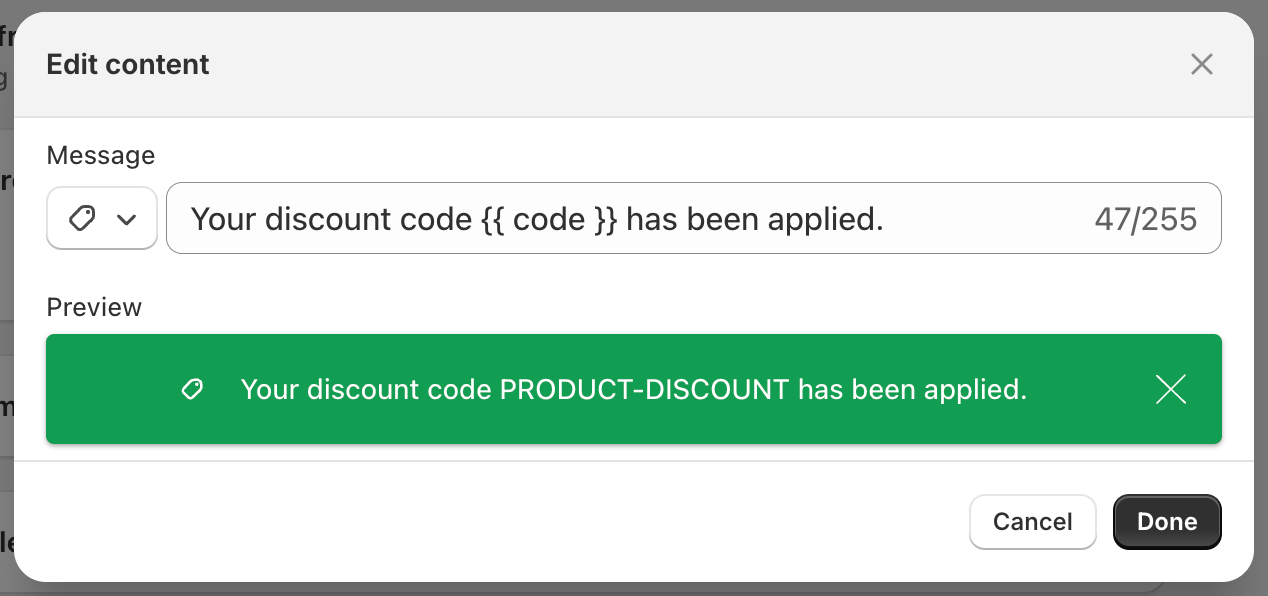The height and width of the screenshot is (596, 1268).
Task: Click the PRODUCT-DISCOUNT code in the preview
Action: (644, 389)
